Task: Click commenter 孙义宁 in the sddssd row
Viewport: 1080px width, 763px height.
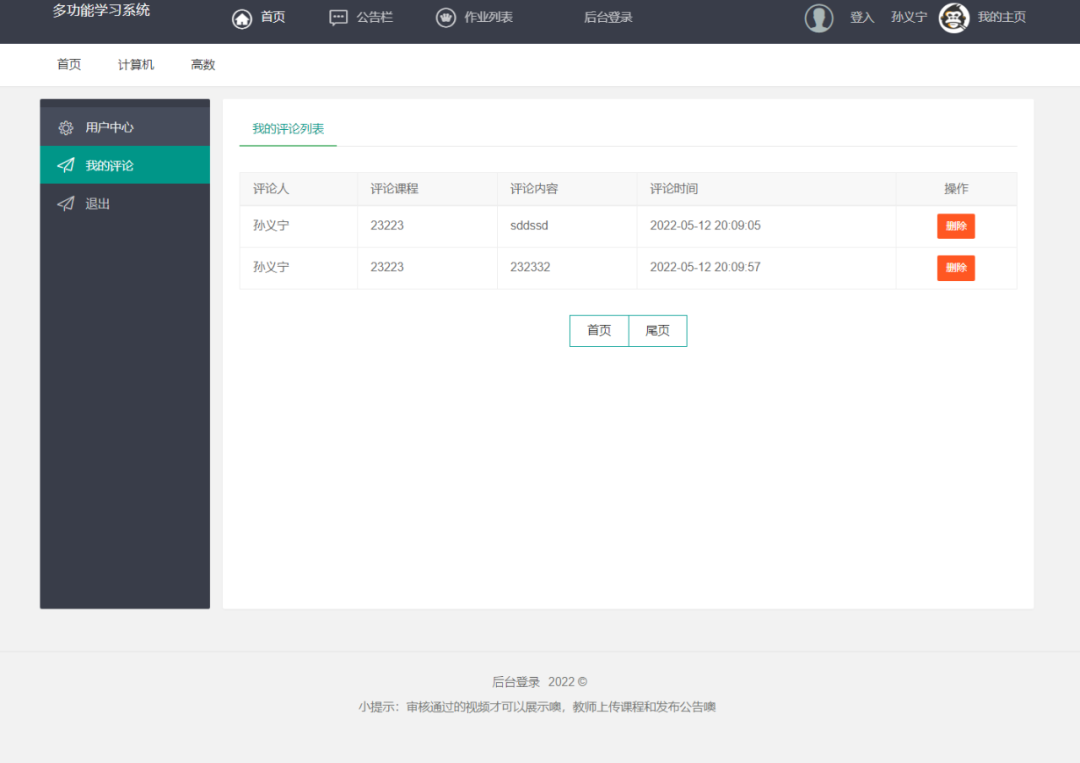Action: coord(271,226)
